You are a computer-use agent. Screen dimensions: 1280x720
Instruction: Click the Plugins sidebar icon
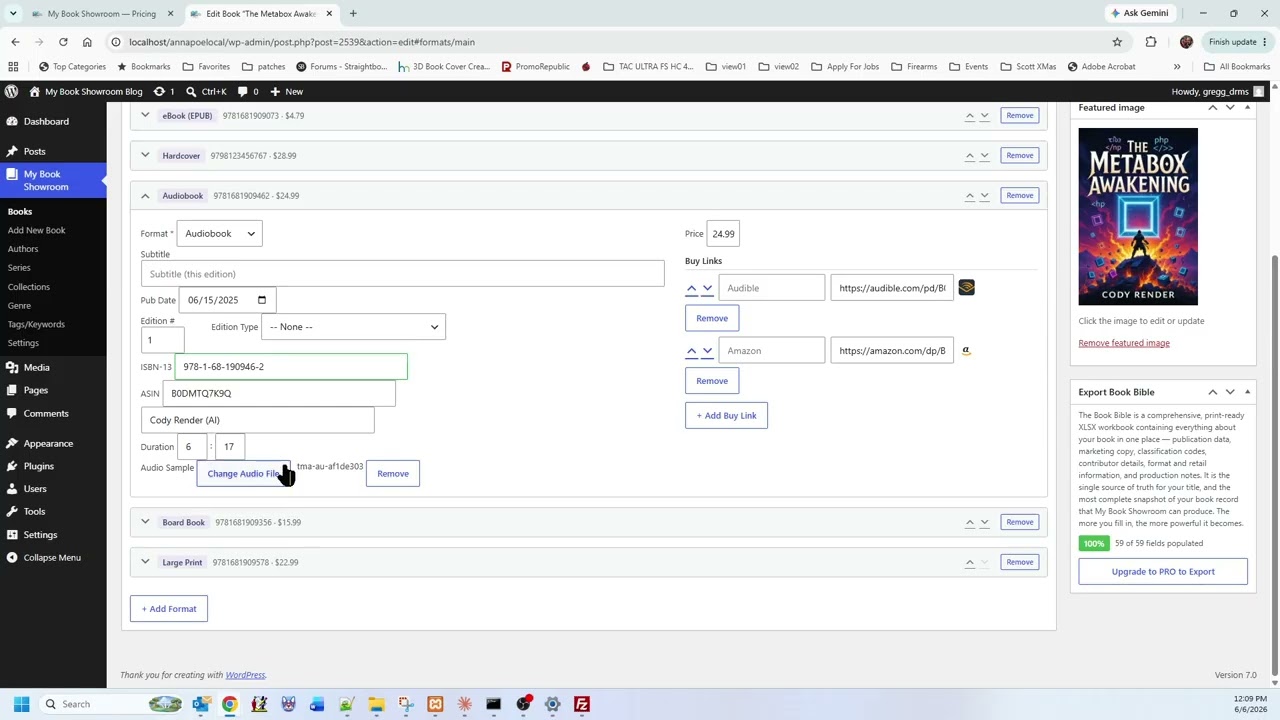pos(11,466)
